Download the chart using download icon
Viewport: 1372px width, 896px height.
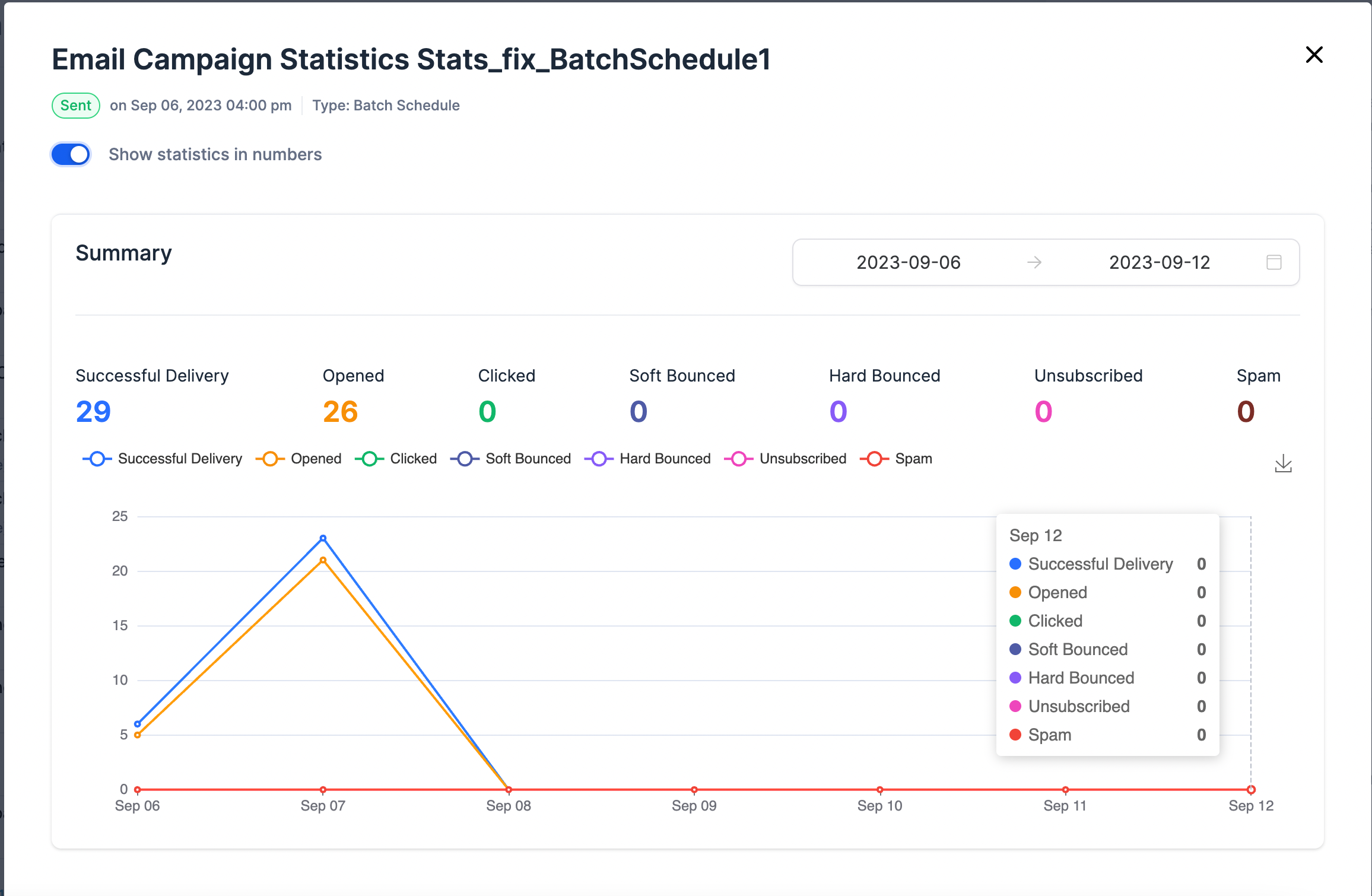(1283, 463)
